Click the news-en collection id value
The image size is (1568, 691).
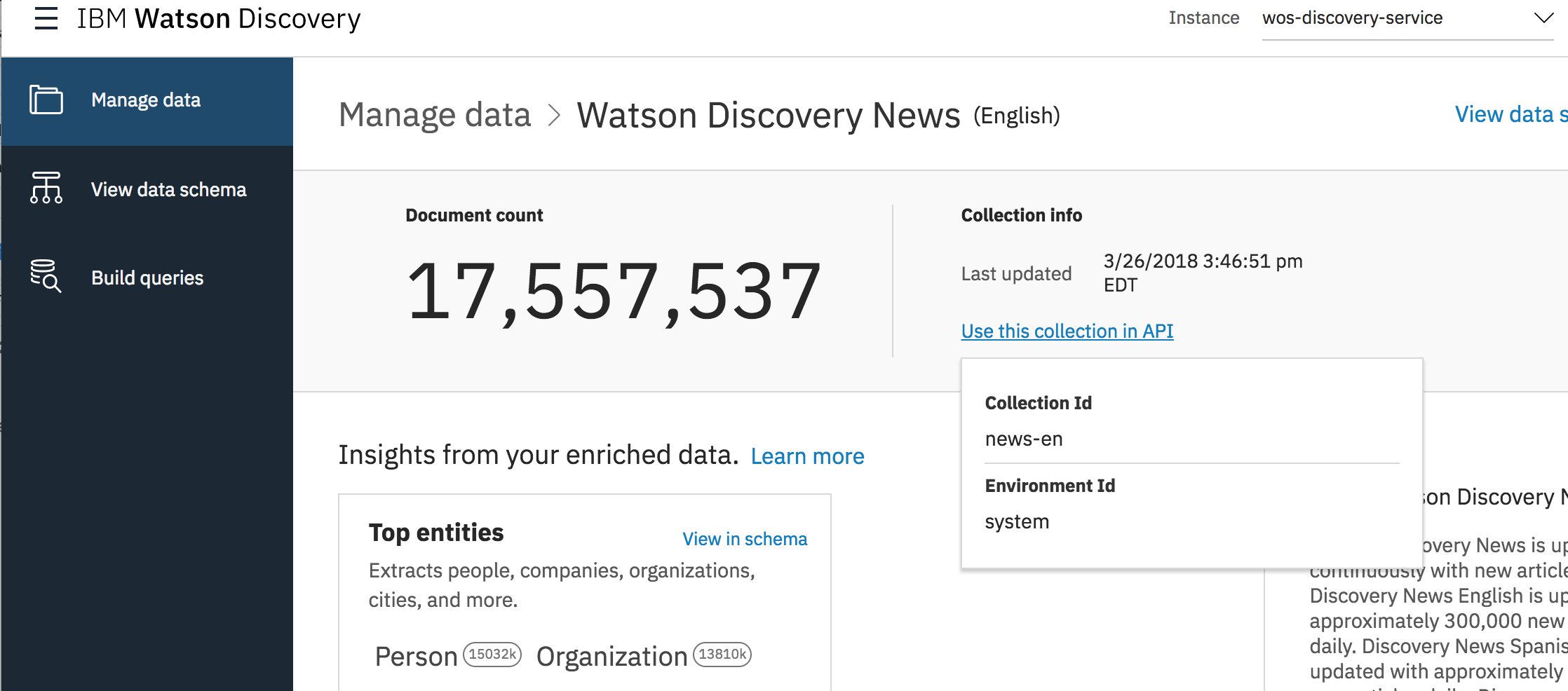coord(1024,439)
